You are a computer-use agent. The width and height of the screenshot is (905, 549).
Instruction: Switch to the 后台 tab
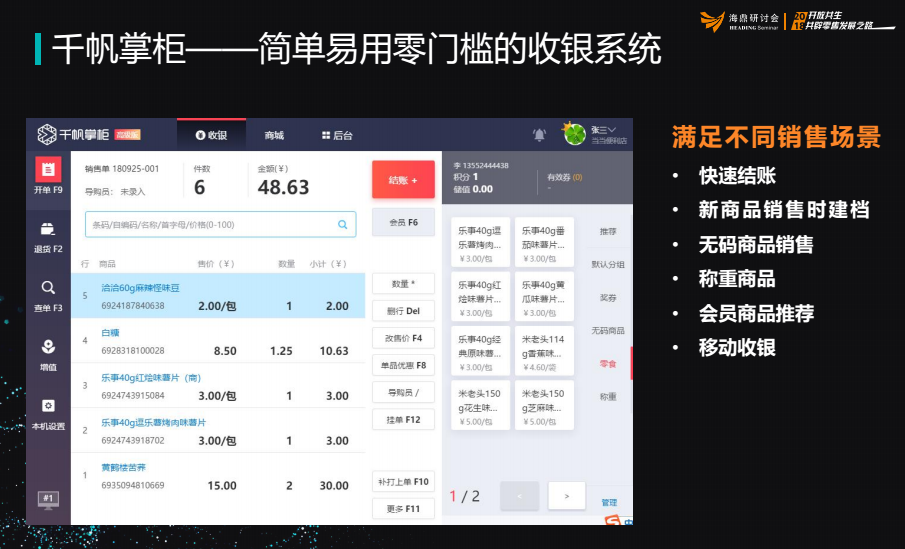[337, 135]
